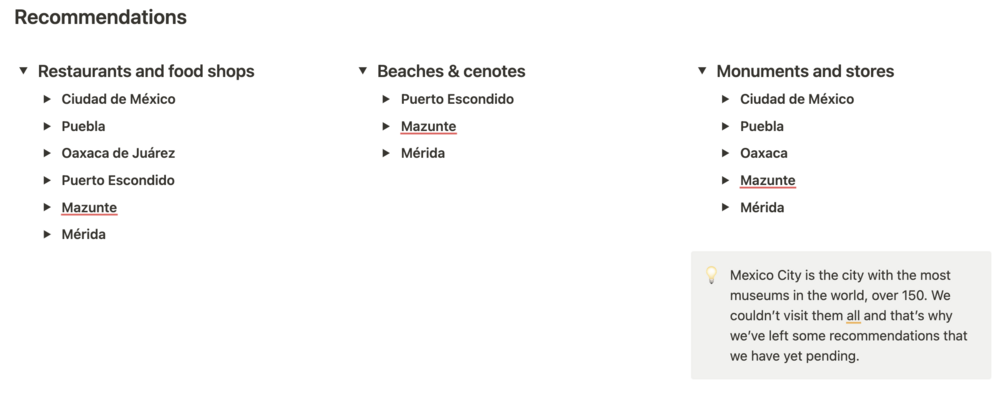Expand Mazunte toggle under Restaurants and food shops
This screenshot has height=401, width=1005.
47,208
